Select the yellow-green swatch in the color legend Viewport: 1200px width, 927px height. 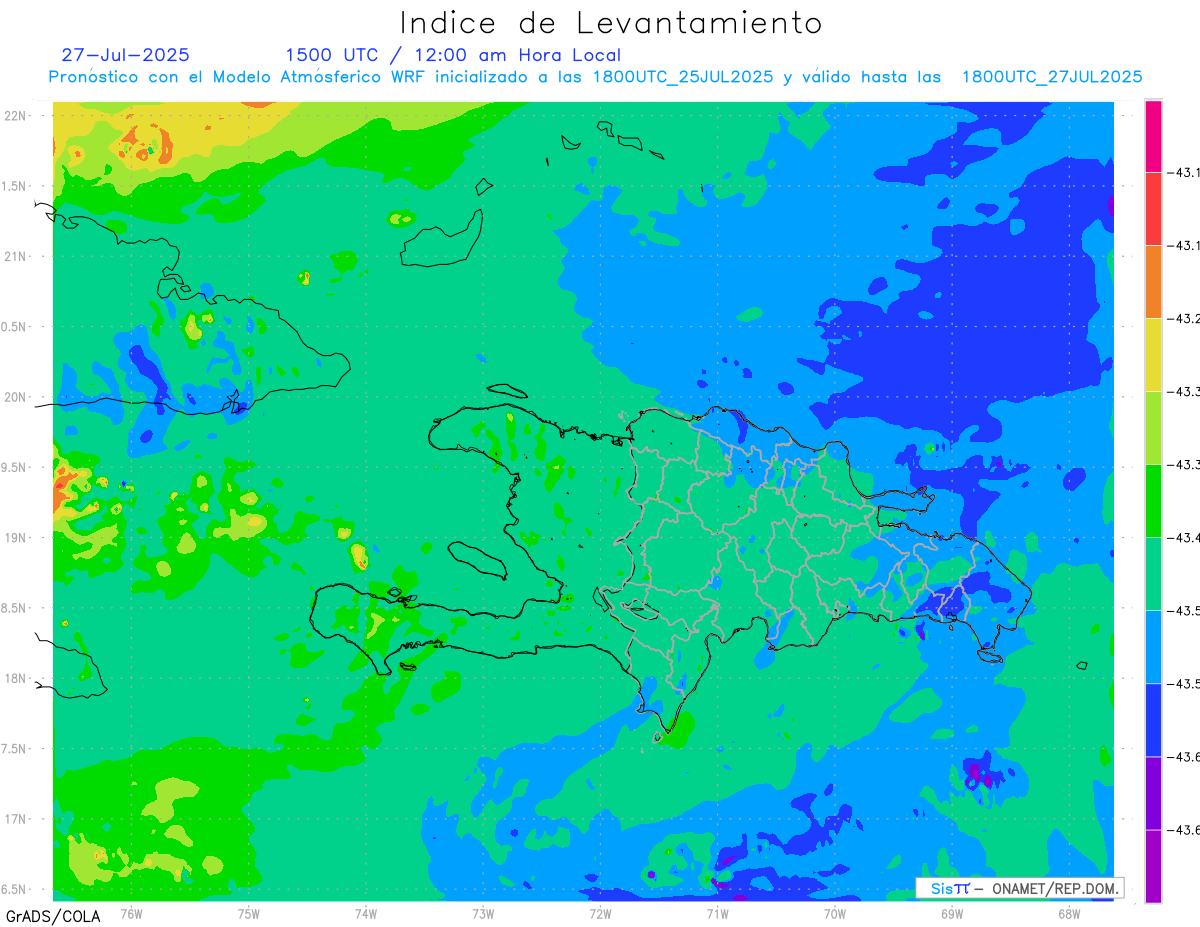1153,427
